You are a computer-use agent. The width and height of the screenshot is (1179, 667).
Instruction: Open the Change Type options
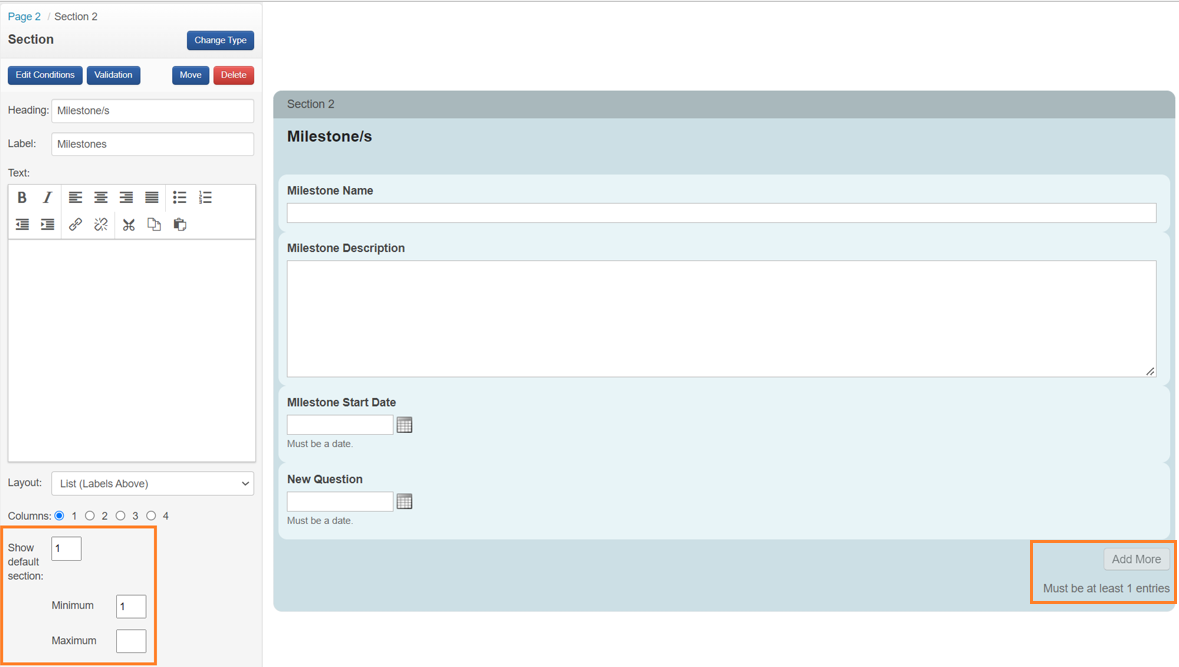(220, 41)
